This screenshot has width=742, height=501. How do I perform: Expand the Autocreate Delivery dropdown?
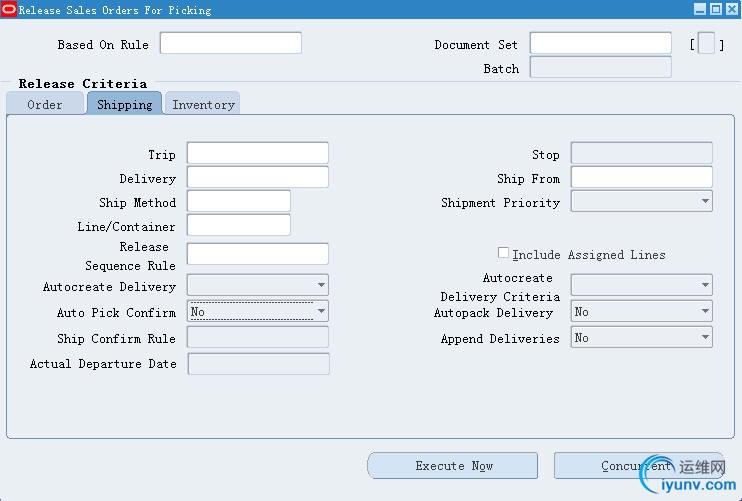pyautogui.click(x=258, y=285)
